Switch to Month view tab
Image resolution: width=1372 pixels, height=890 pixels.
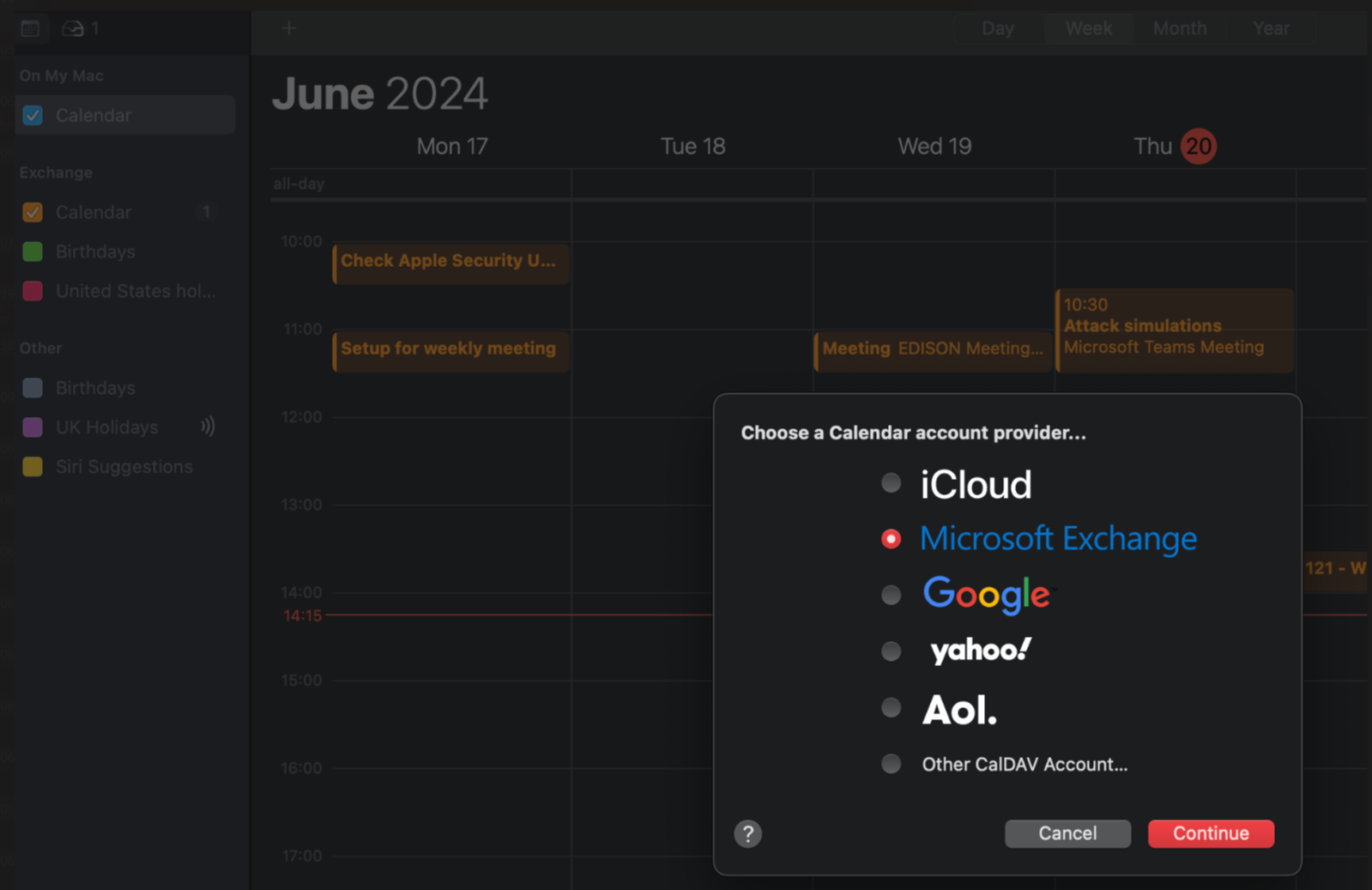point(1180,28)
